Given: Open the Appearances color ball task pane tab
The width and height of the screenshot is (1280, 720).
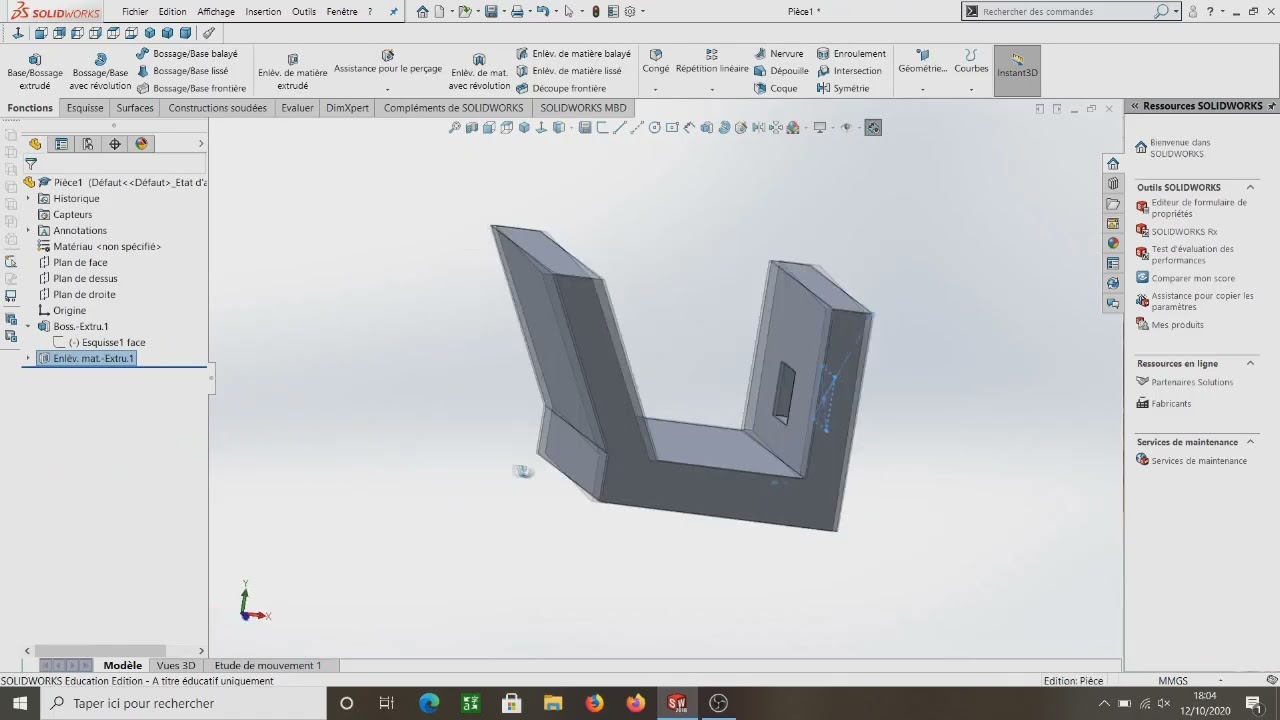Looking at the screenshot, I should coord(1113,243).
